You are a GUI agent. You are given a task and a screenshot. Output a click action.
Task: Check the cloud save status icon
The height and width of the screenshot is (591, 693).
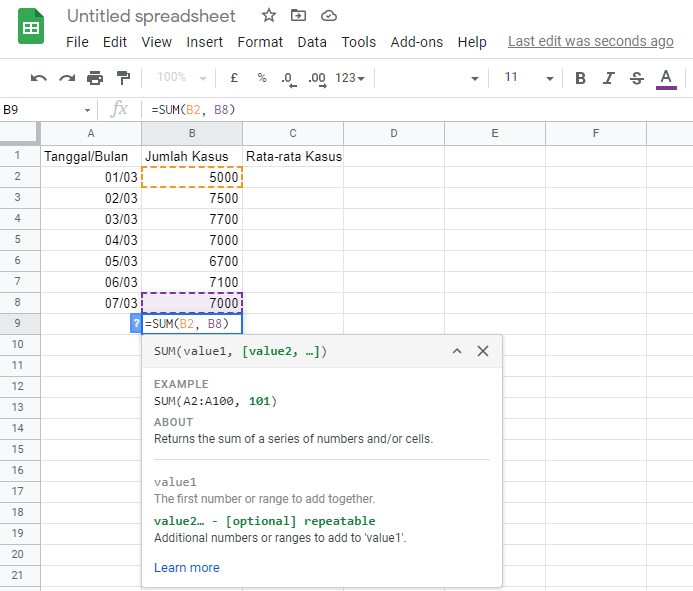tap(328, 16)
